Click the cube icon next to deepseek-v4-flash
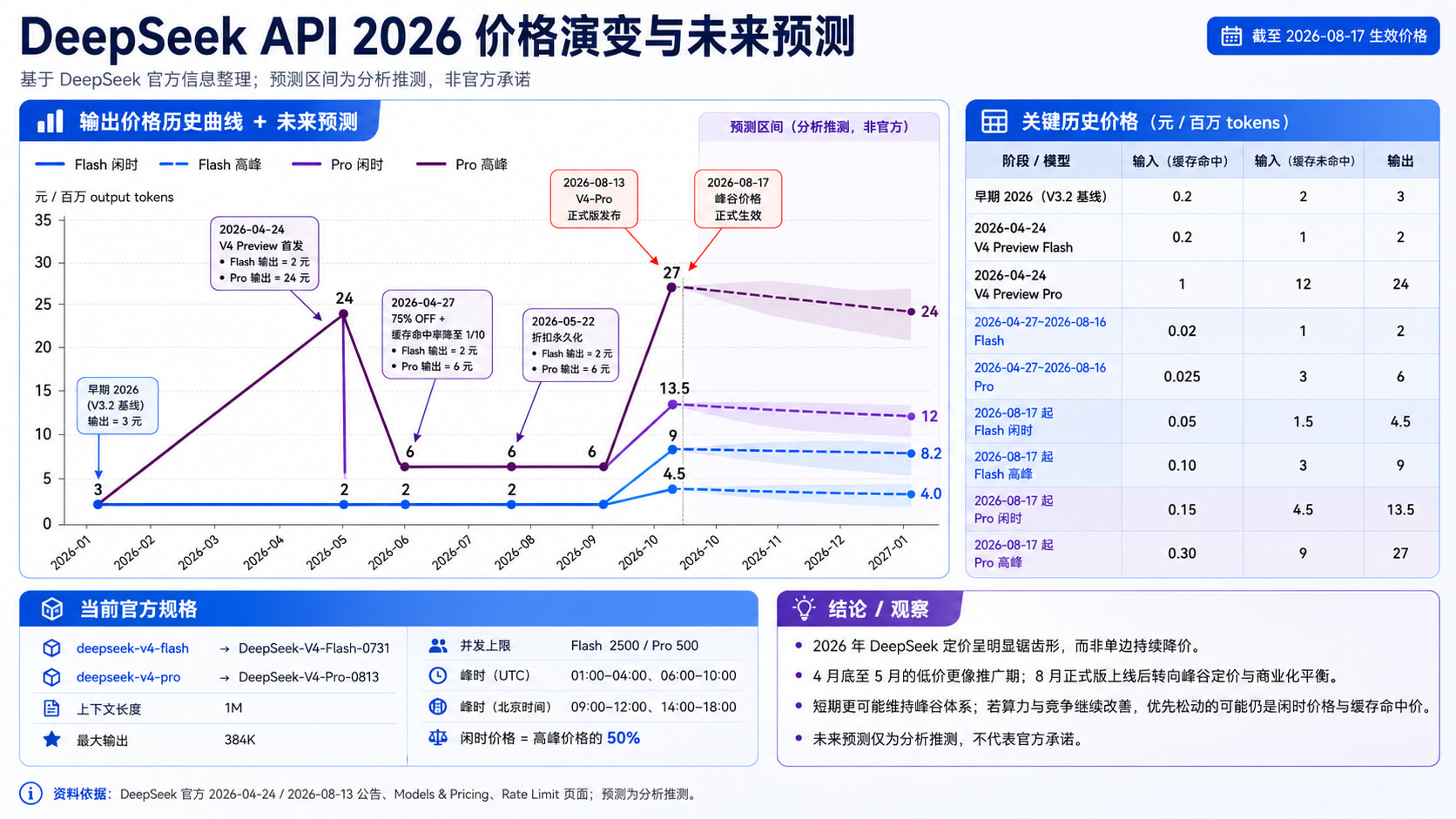The width and height of the screenshot is (1456, 819). (x=51, y=648)
